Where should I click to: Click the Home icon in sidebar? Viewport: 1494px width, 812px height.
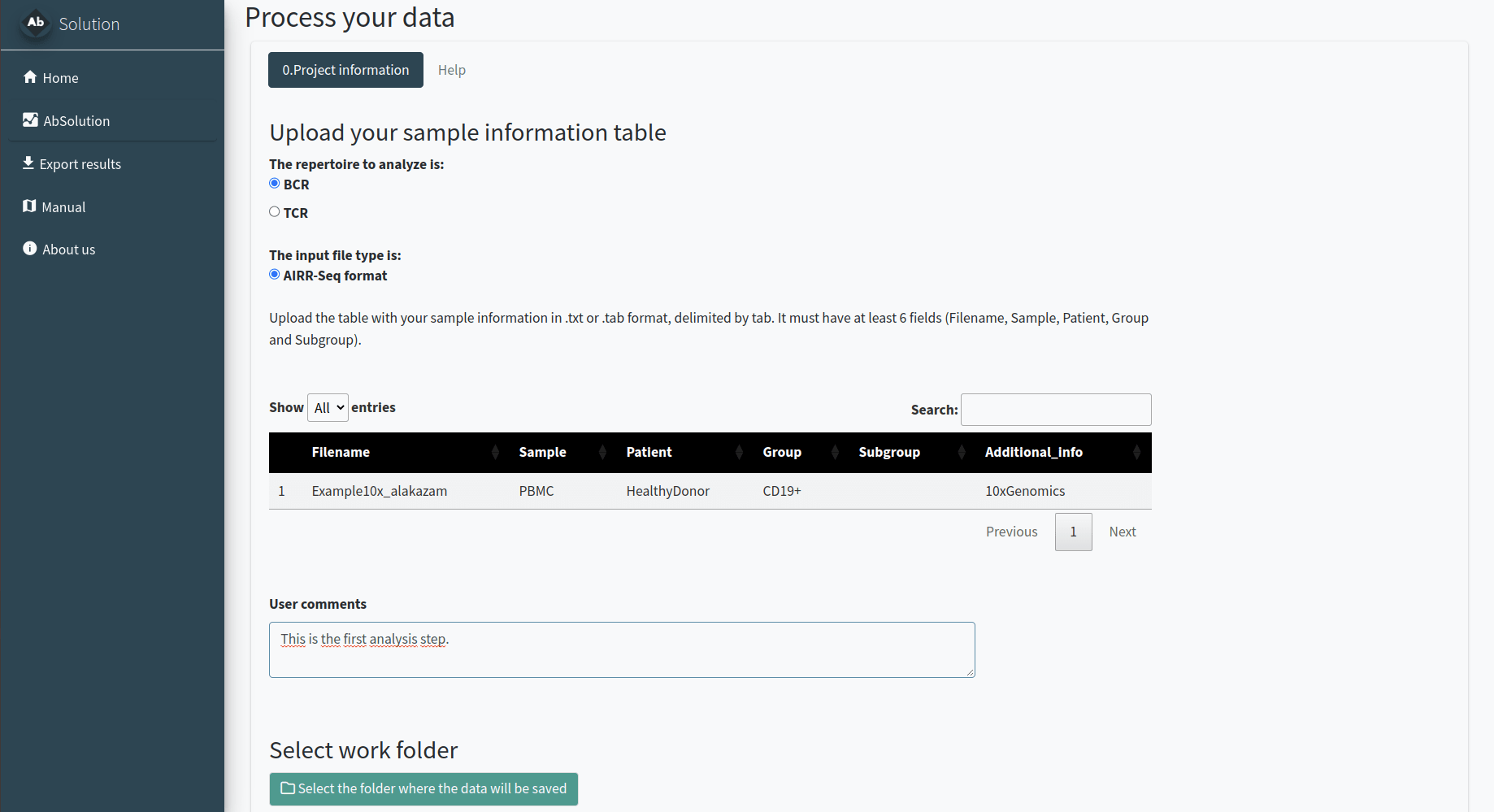tap(29, 77)
